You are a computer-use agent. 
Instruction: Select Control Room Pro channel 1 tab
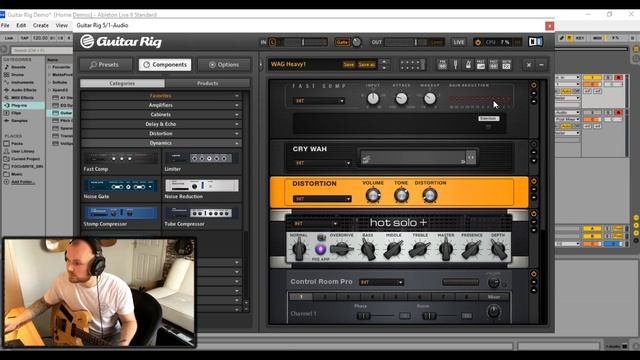[301, 297]
